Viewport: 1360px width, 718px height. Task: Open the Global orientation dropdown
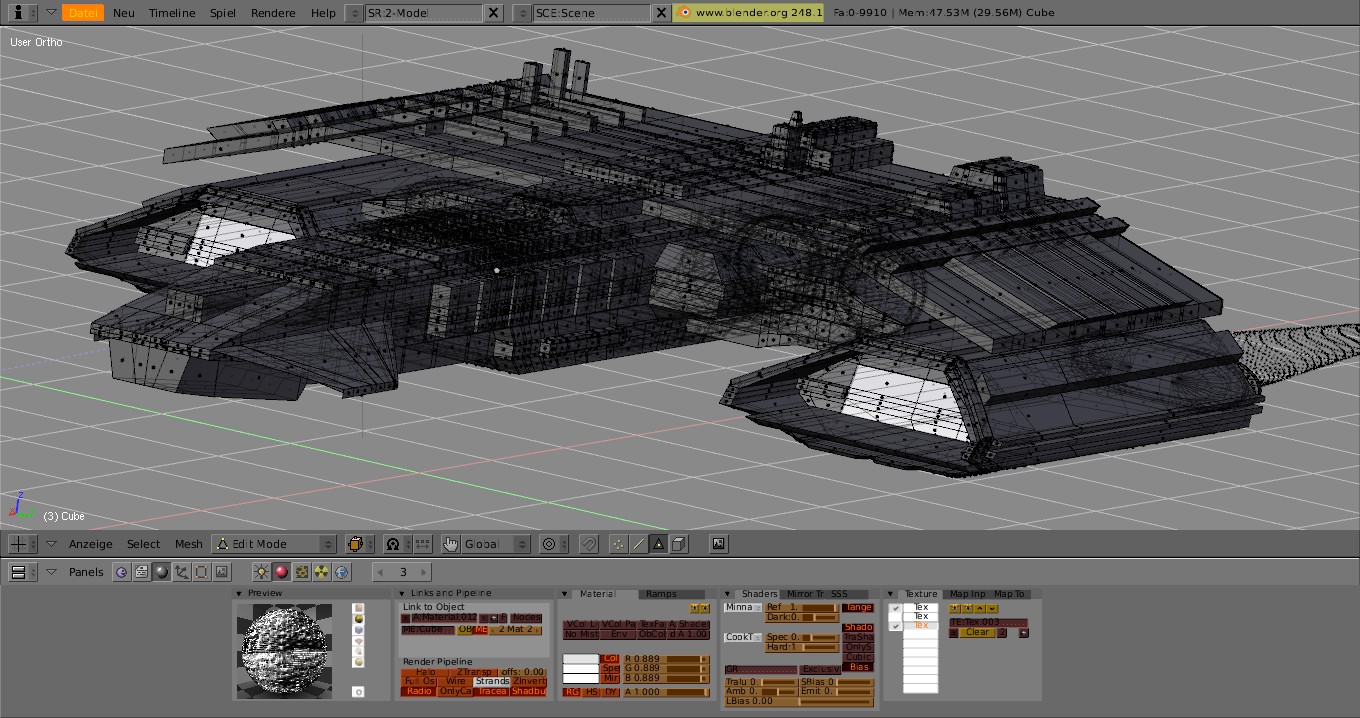(496, 544)
